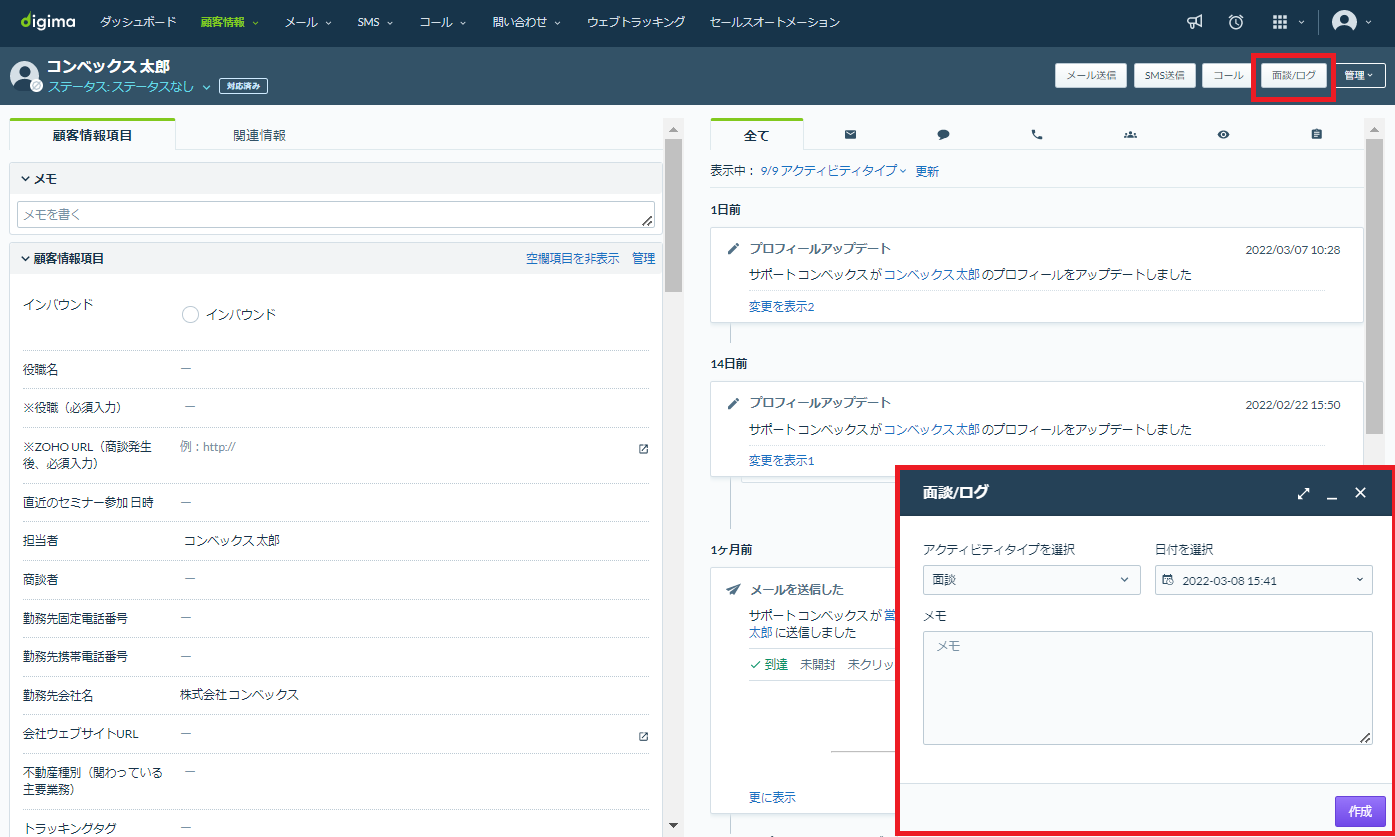
Task: Open the ステータス:ステータスなし dropdown
Action: click(x=129, y=87)
